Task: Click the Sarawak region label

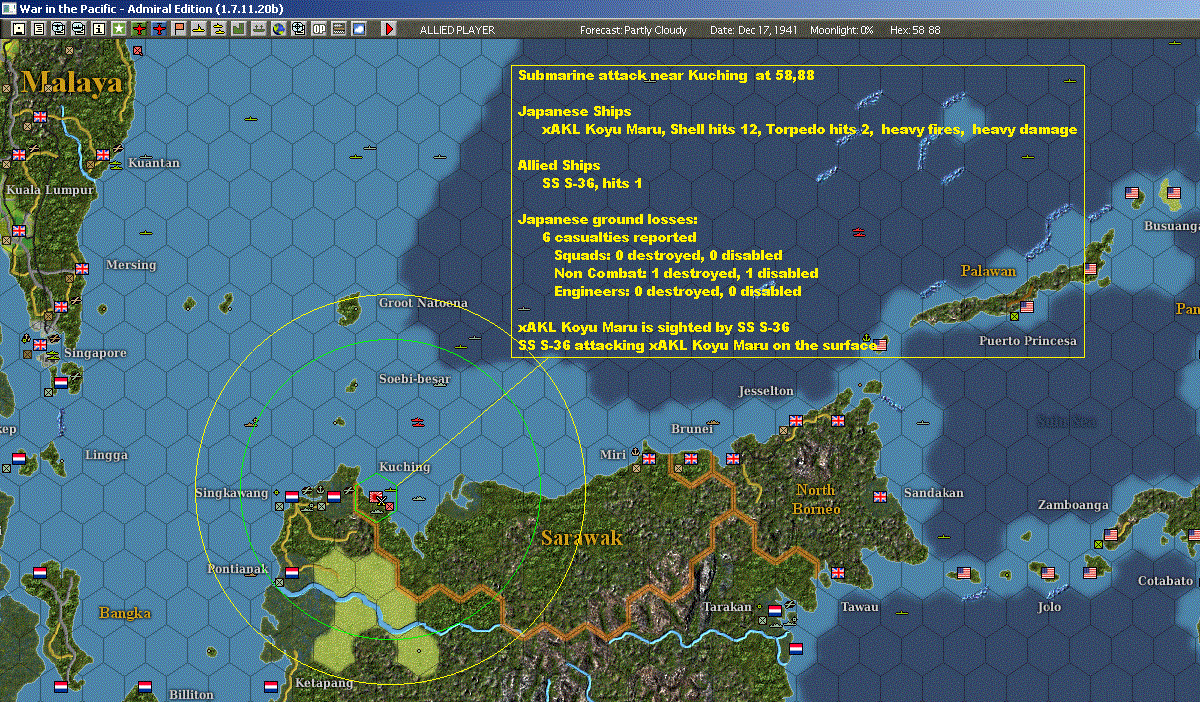Action: pos(582,539)
